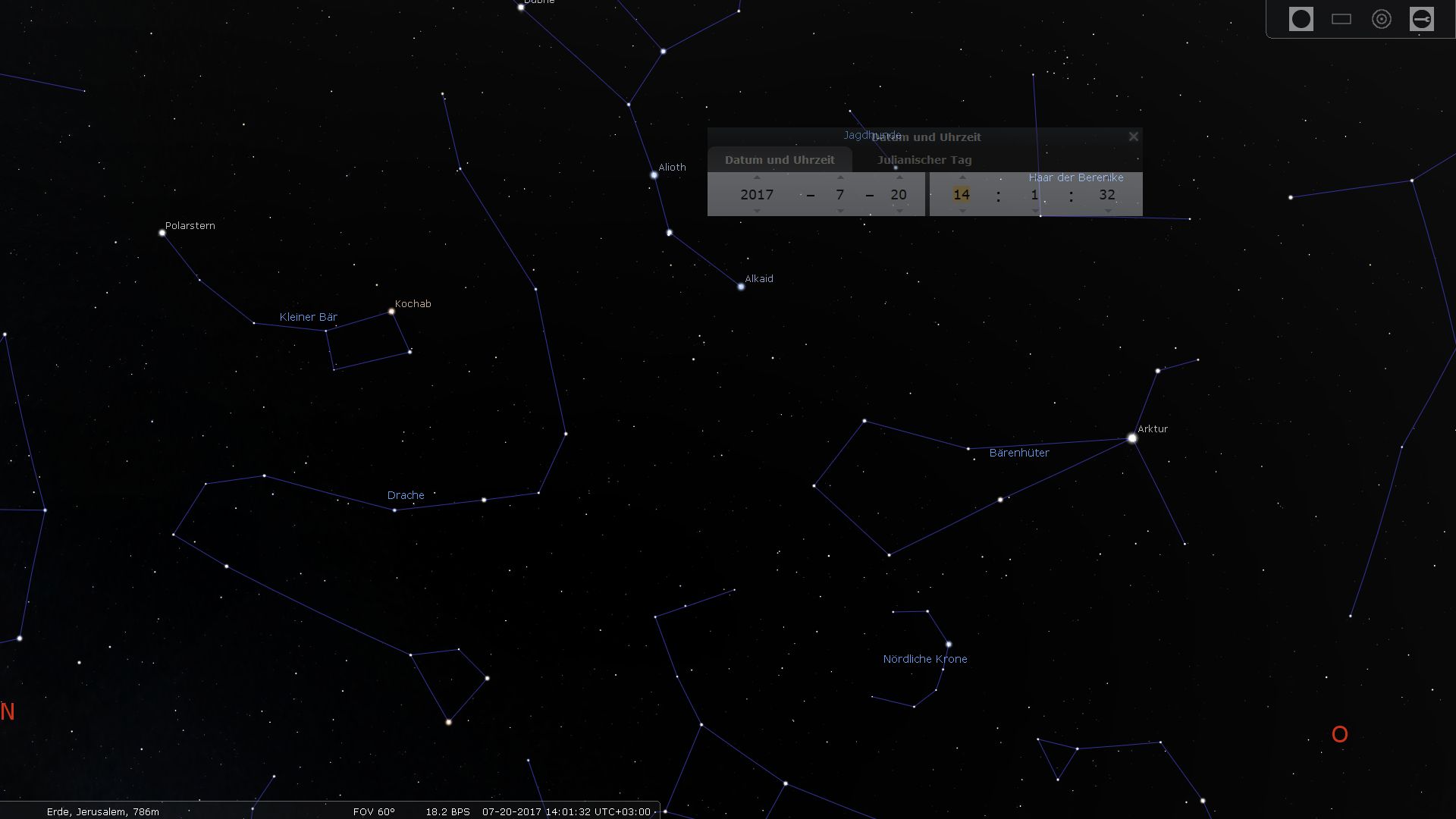
Task: Decrease the seconds 32 with down arrow
Action: (1108, 211)
